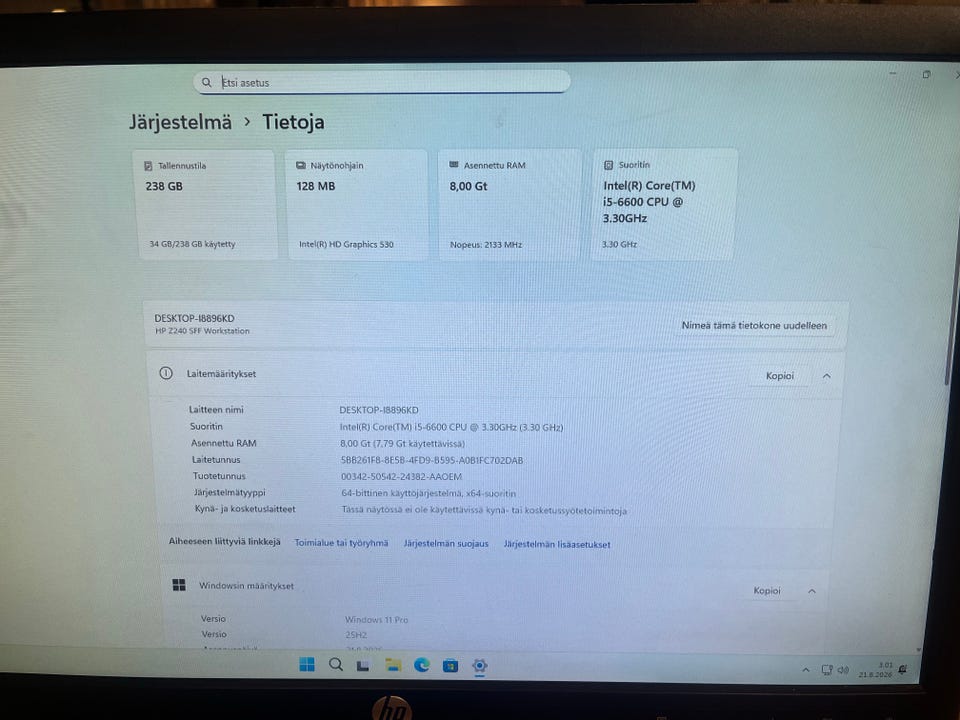Click the Etsi asetus search field

[x=382, y=82]
